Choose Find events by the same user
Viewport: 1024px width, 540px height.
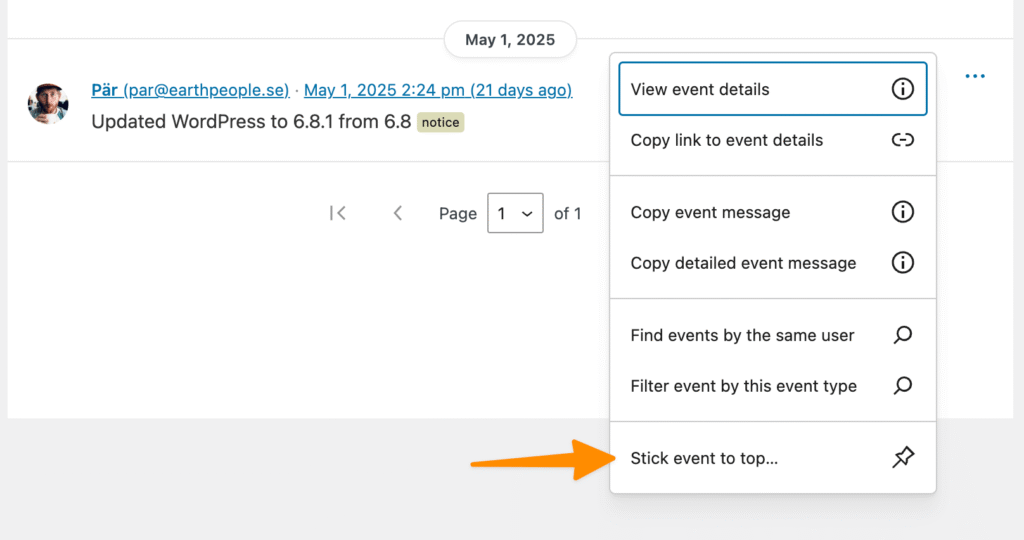pyautogui.click(x=742, y=335)
